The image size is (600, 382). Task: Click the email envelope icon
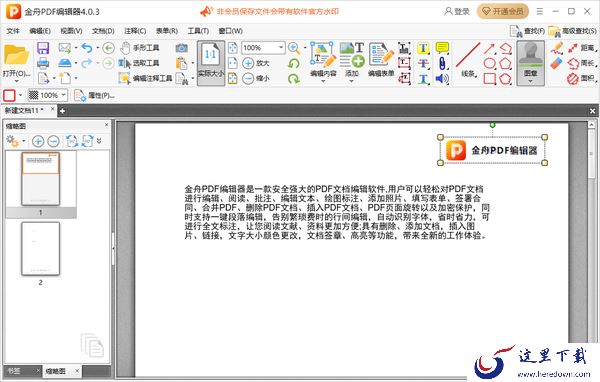point(65,48)
